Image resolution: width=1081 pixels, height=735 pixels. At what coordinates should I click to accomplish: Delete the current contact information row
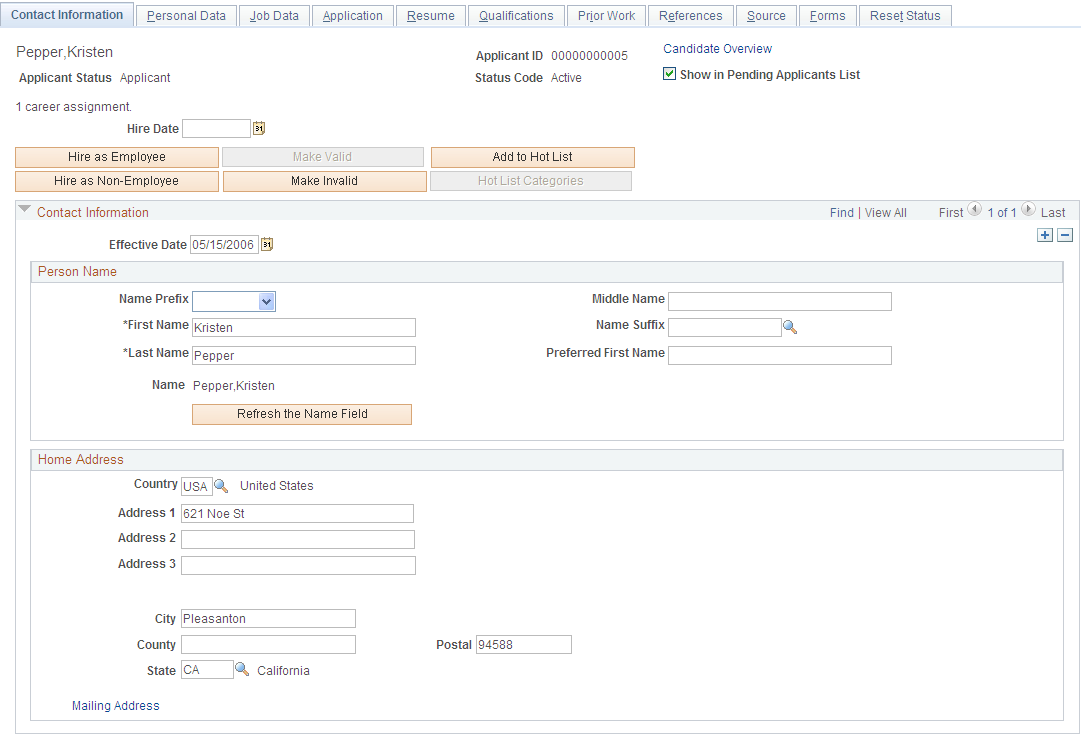click(x=1065, y=235)
